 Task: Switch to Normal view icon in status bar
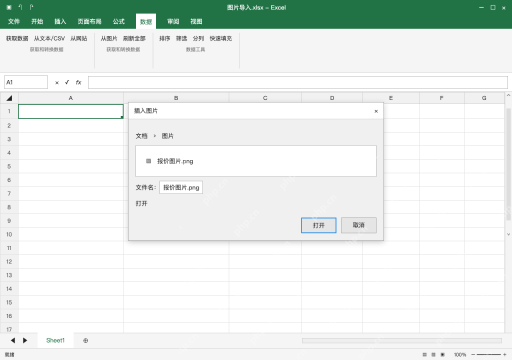click(x=425, y=355)
